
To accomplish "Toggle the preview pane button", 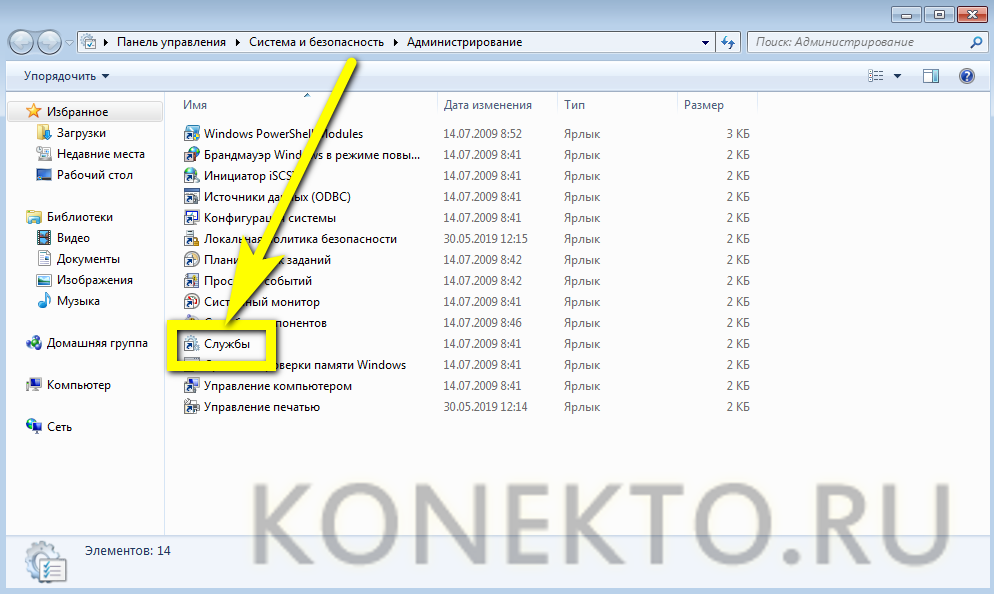I will click(x=931, y=76).
